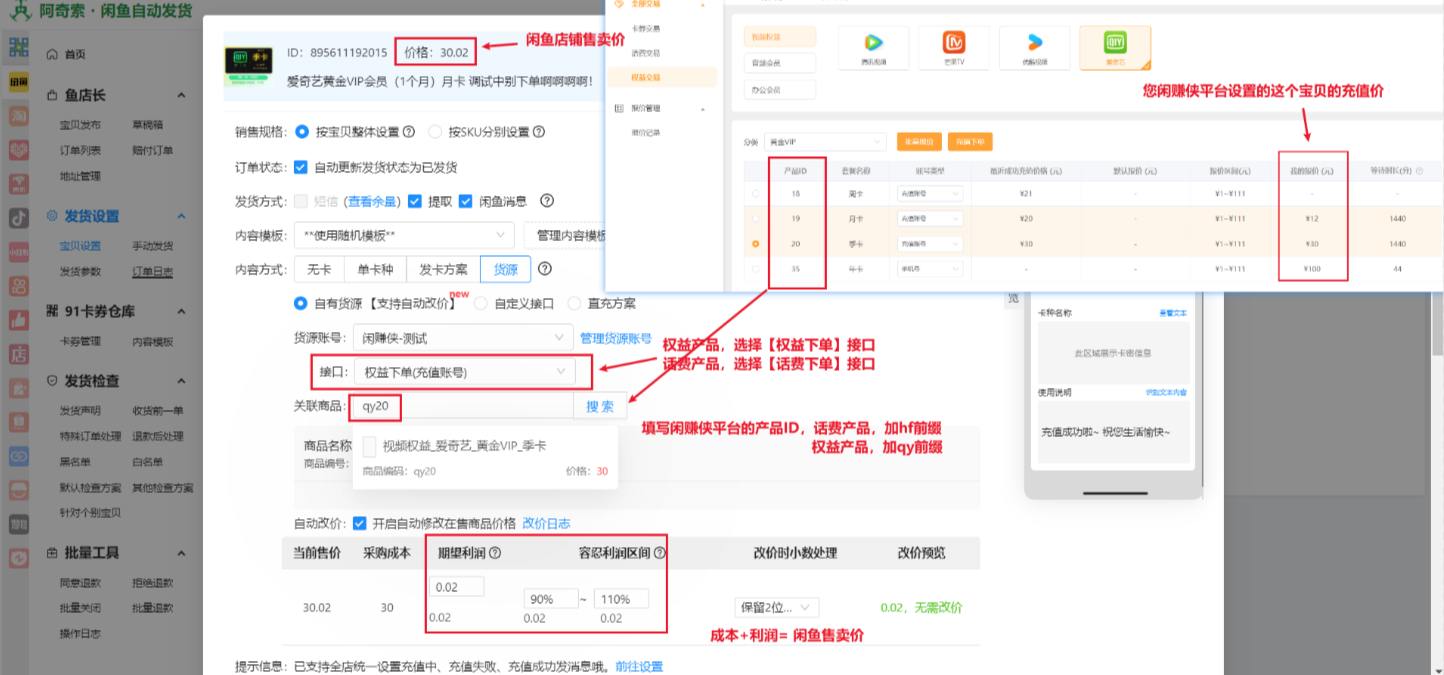Collapse the 发货设置 sidebar section
The height and width of the screenshot is (675, 1444).
pyautogui.click(x=181, y=216)
